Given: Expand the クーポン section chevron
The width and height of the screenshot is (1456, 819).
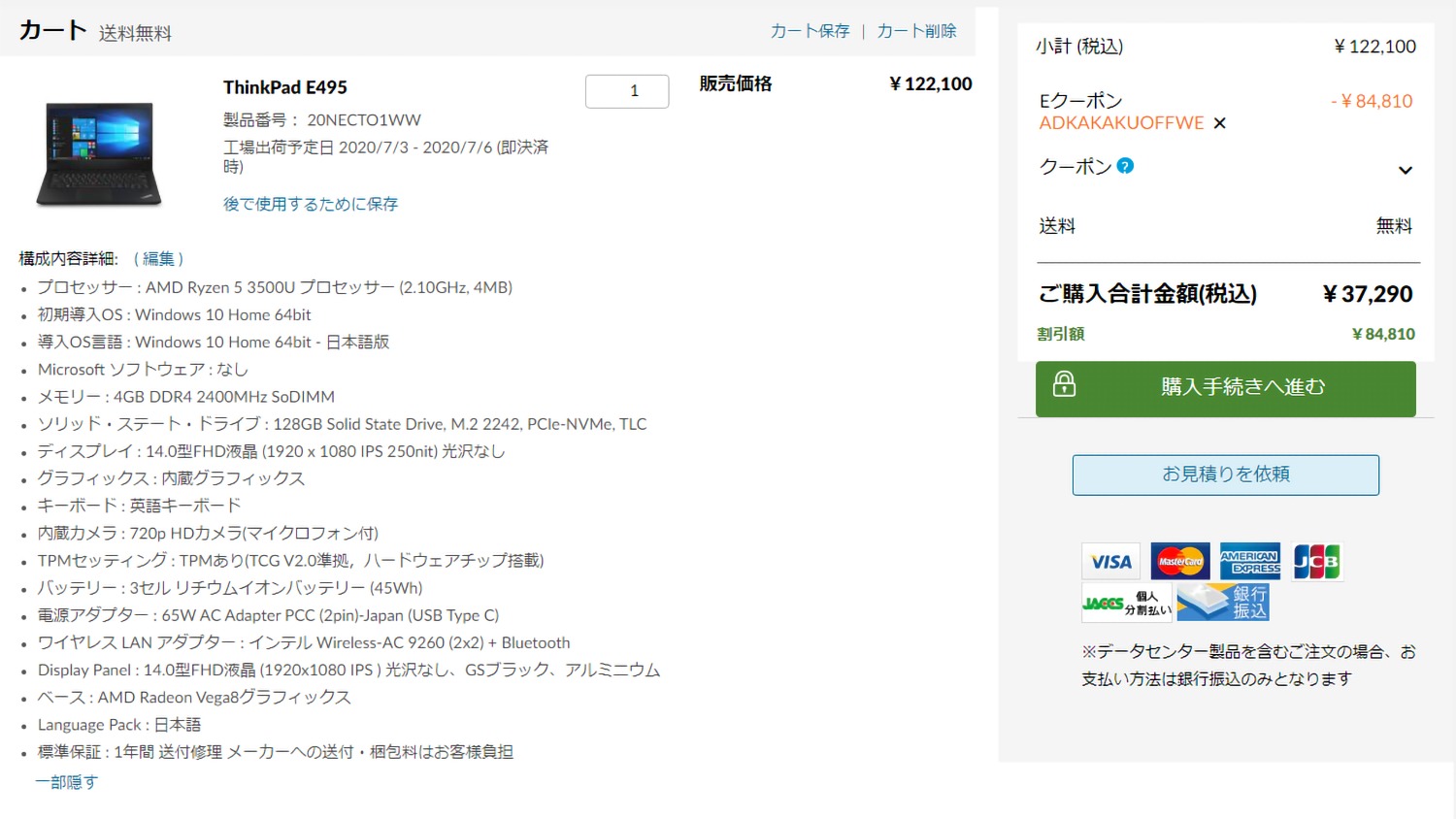Looking at the screenshot, I should tap(1405, 171).
